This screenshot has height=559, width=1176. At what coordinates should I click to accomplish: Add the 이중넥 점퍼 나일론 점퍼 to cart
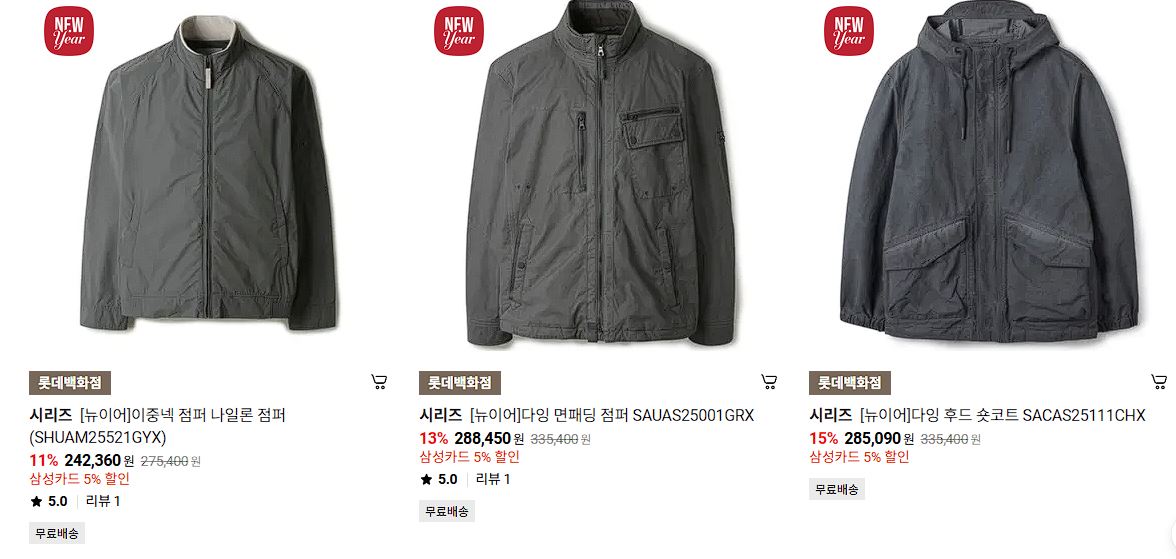pyautogui.click(x=380, y=382)
